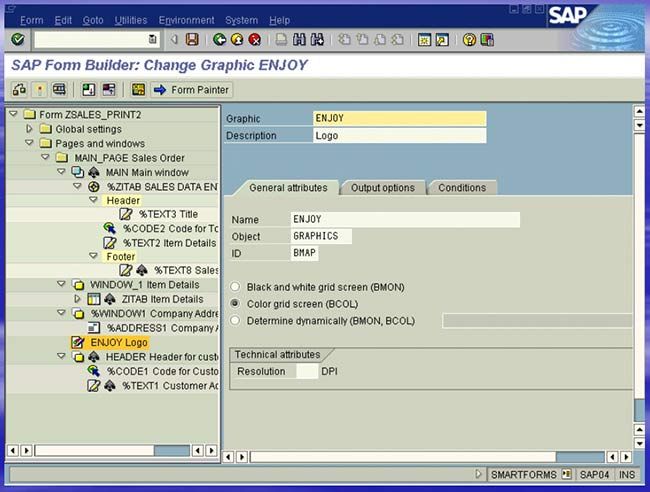The width and height of the screenshot is (650, 492).
Task: Collapse the Header node
Action: point(93,199)
